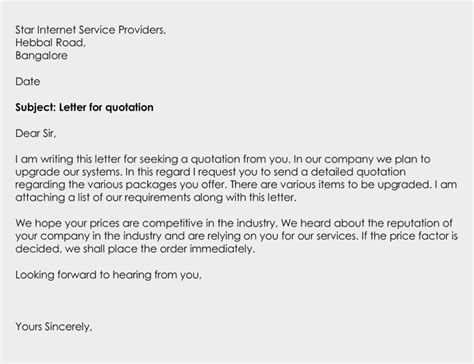The width and height of the screenshot is (474, 364).
Task: Click 'attaching a list of our requirements'
Action: (103, 198)
